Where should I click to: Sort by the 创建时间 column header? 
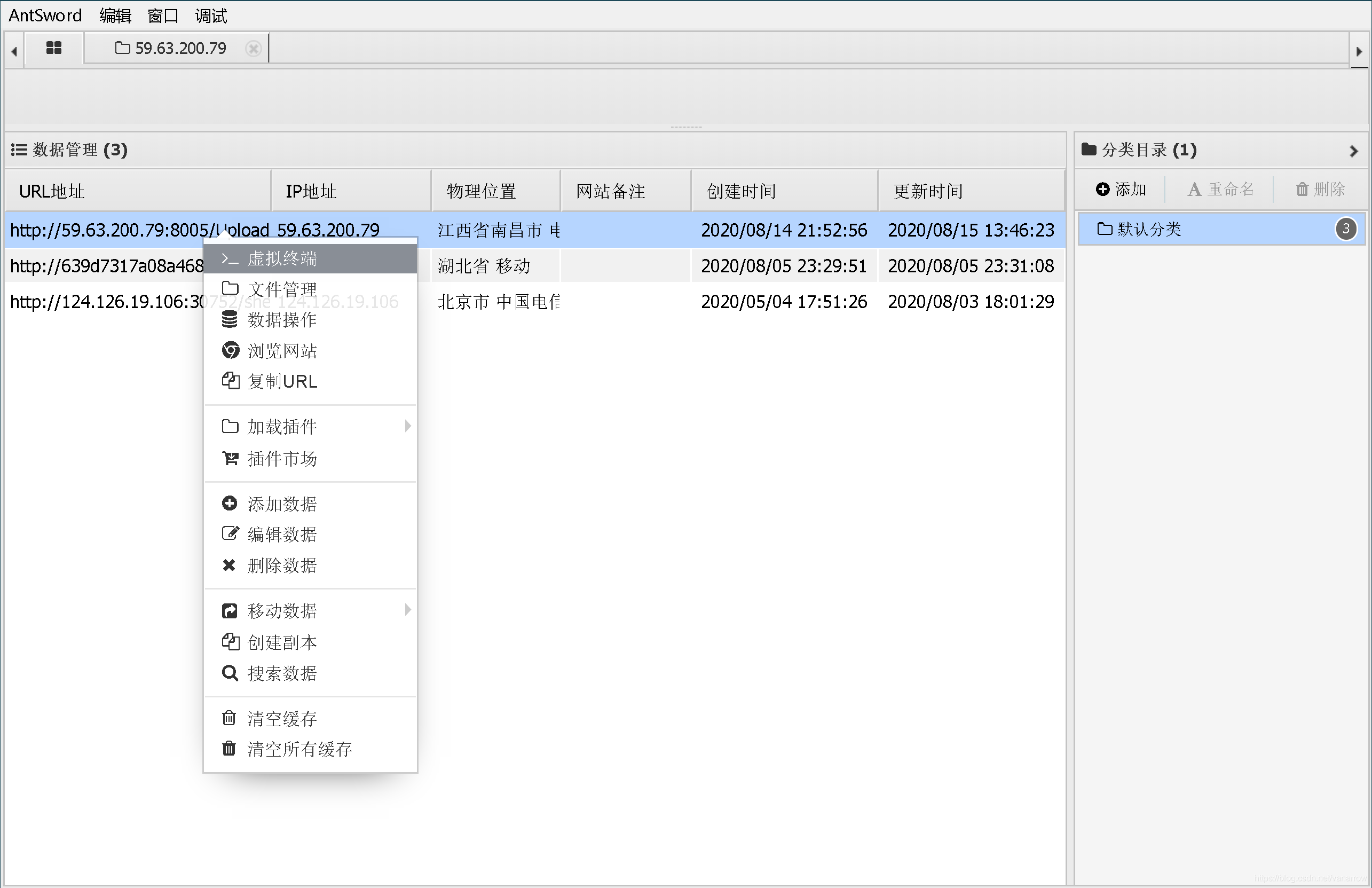pos(785,191)
